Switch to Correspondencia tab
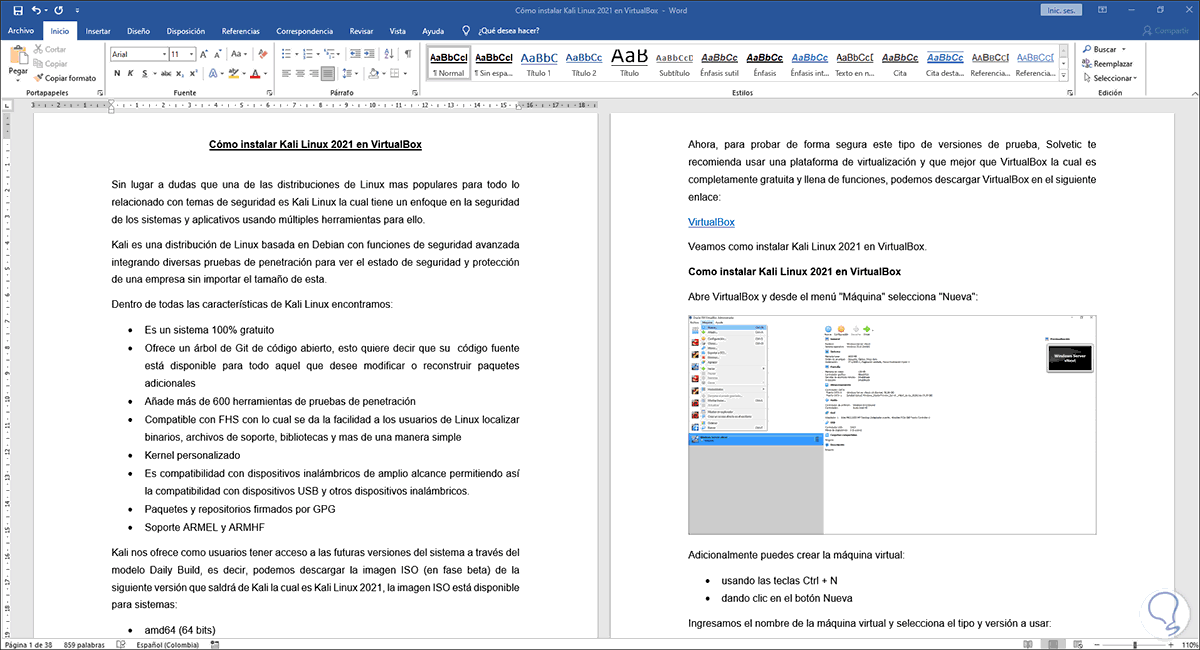Screen dimensions: 1200x650 coord(304,31)
